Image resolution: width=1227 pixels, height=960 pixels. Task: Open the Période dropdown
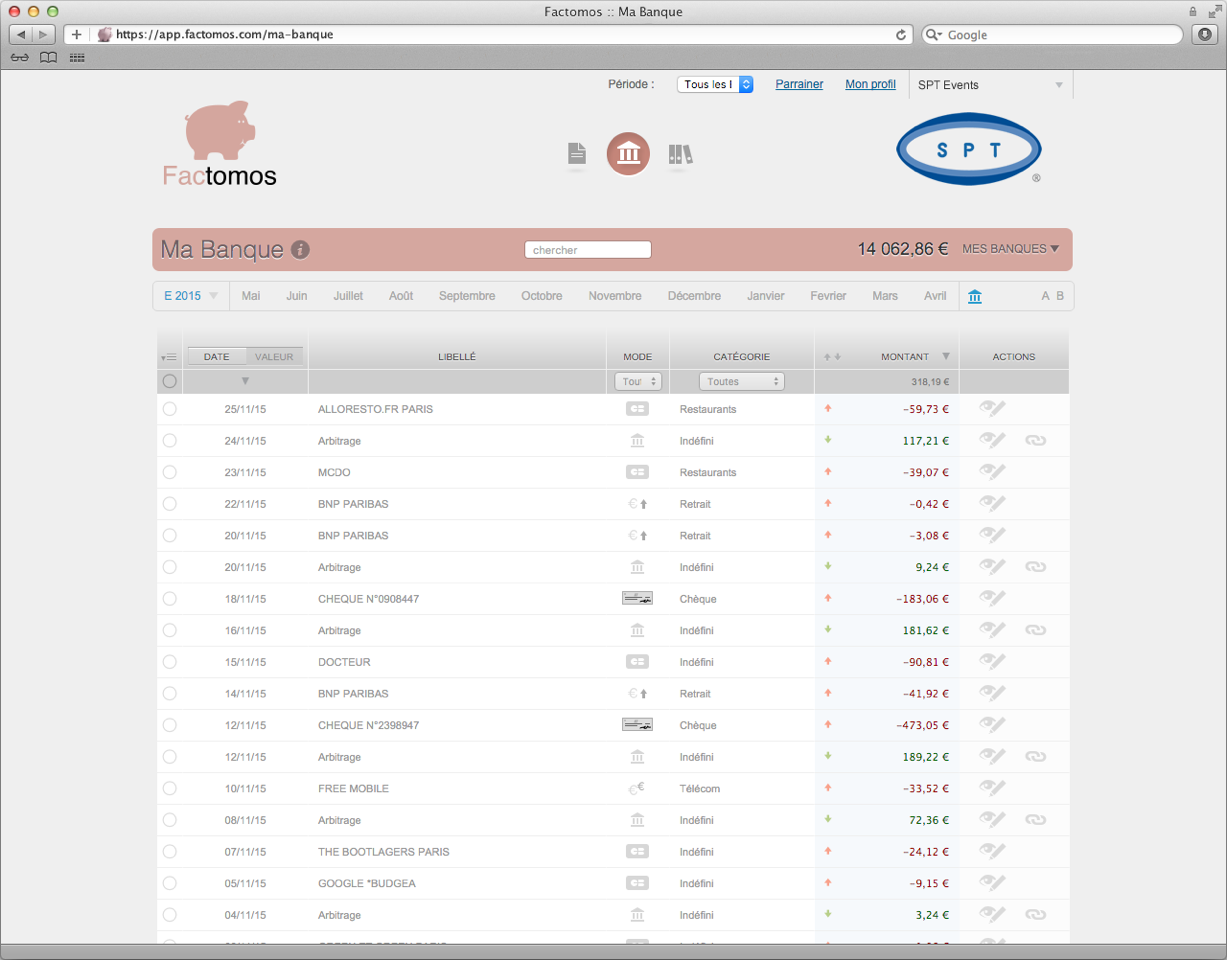(x=715, y=85)
